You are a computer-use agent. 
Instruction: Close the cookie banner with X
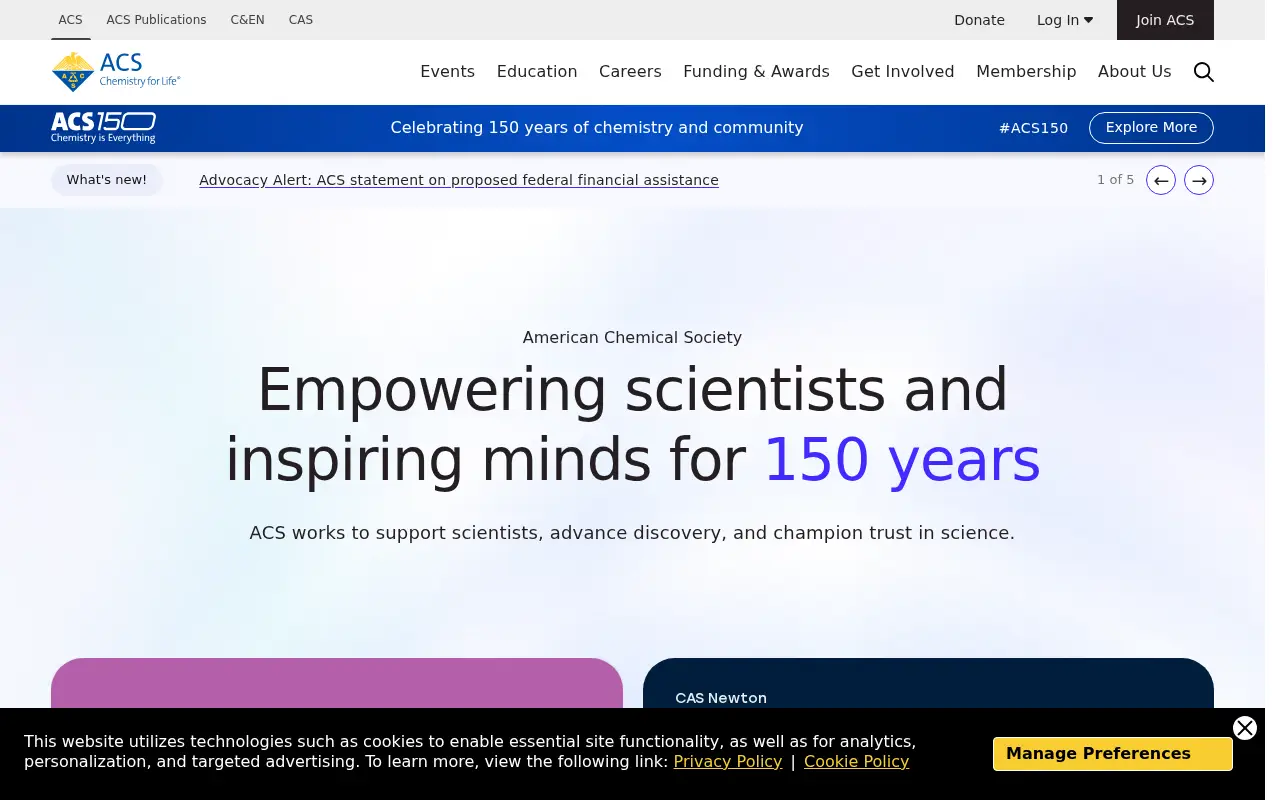tap(1244, 728)
